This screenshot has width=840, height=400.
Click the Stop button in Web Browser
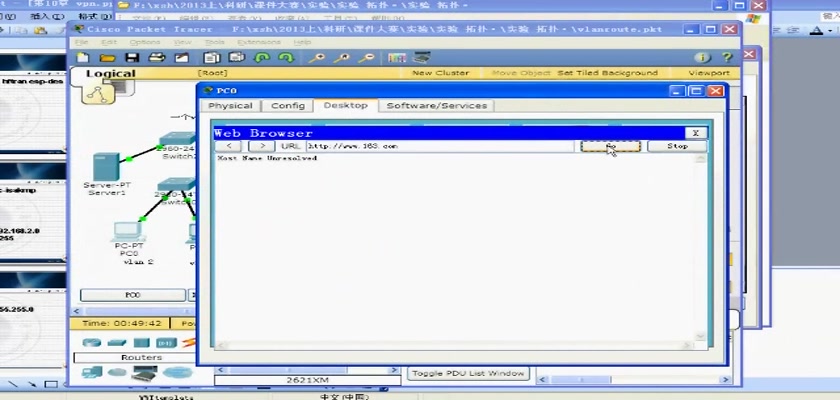677,146
